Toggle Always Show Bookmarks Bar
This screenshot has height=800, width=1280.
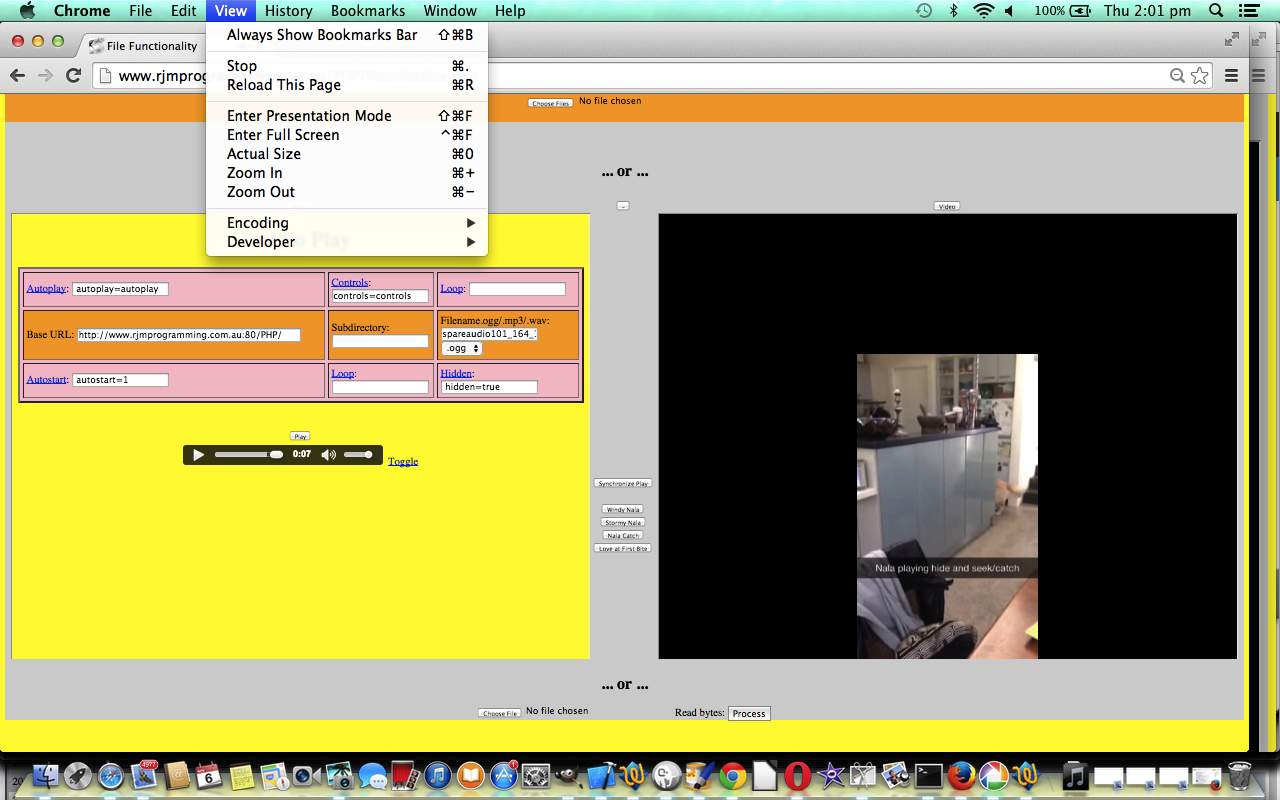322,35
